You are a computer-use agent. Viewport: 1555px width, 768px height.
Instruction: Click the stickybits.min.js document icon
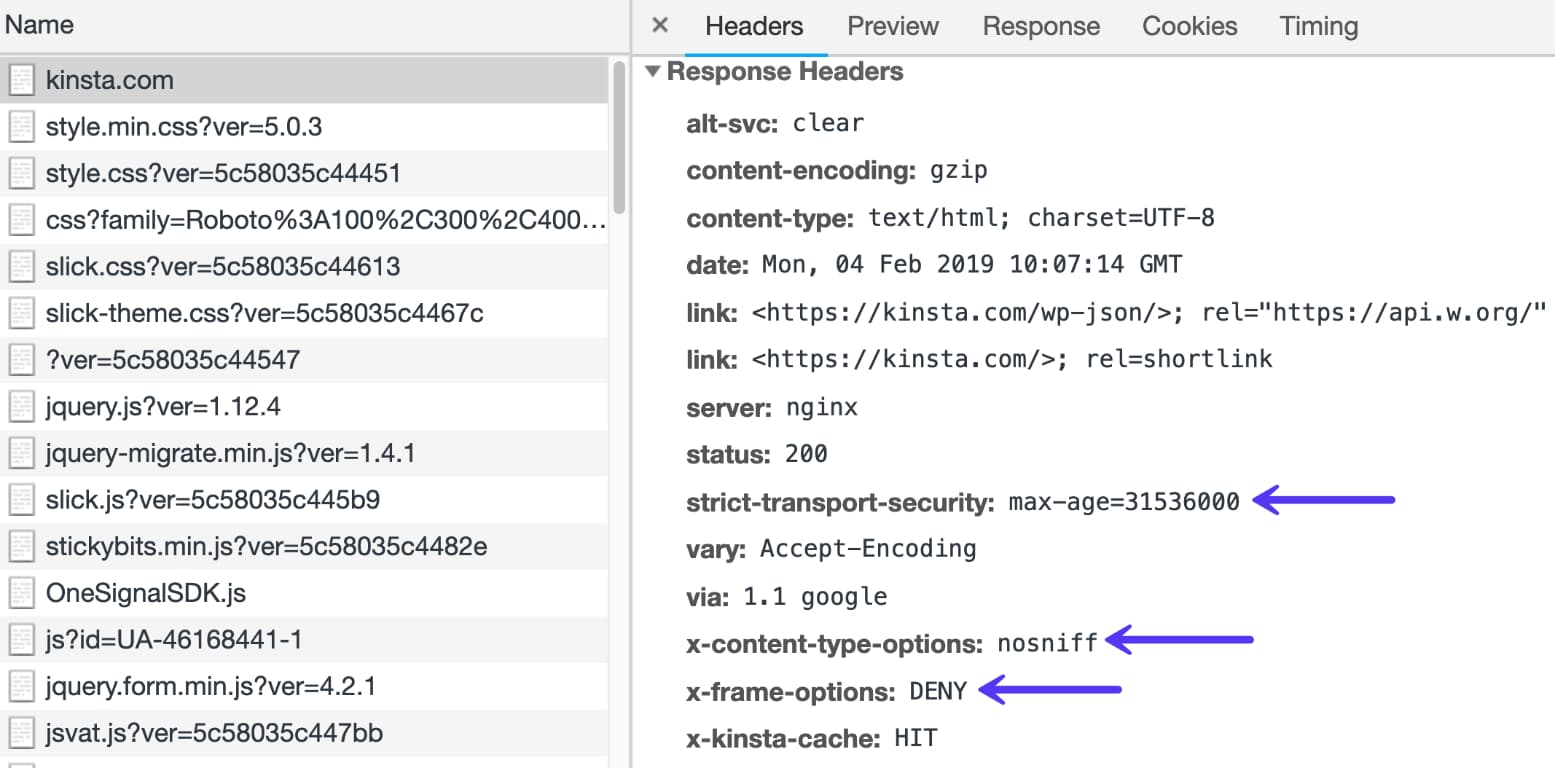[x=21, y=546]
